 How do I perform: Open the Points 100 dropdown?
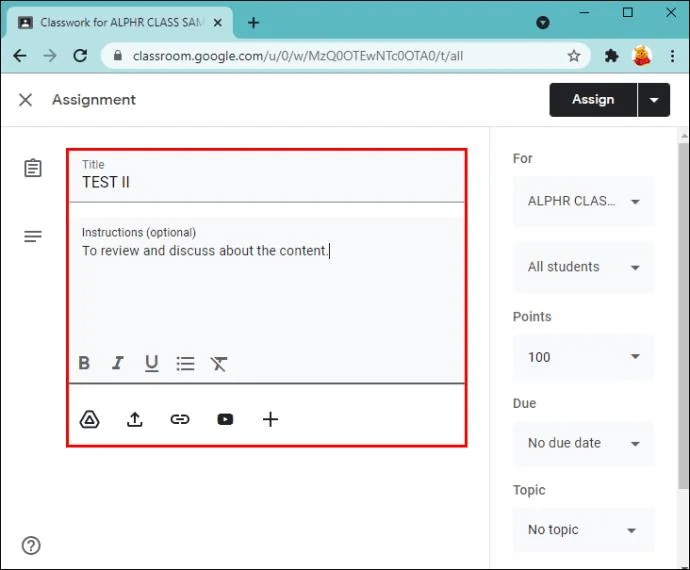point(584,357)
